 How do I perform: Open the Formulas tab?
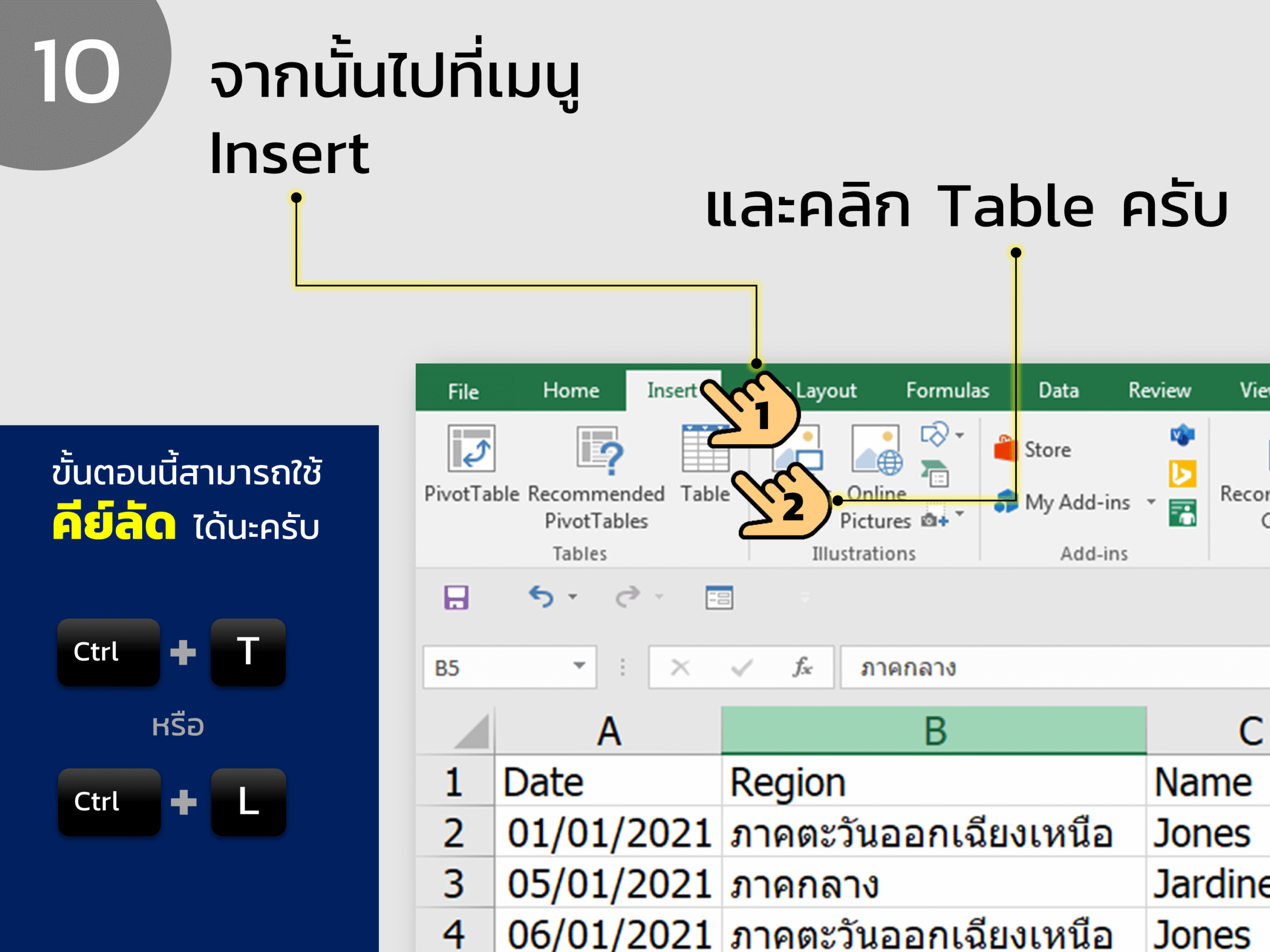pyautogui.click(x=948, y=391)
